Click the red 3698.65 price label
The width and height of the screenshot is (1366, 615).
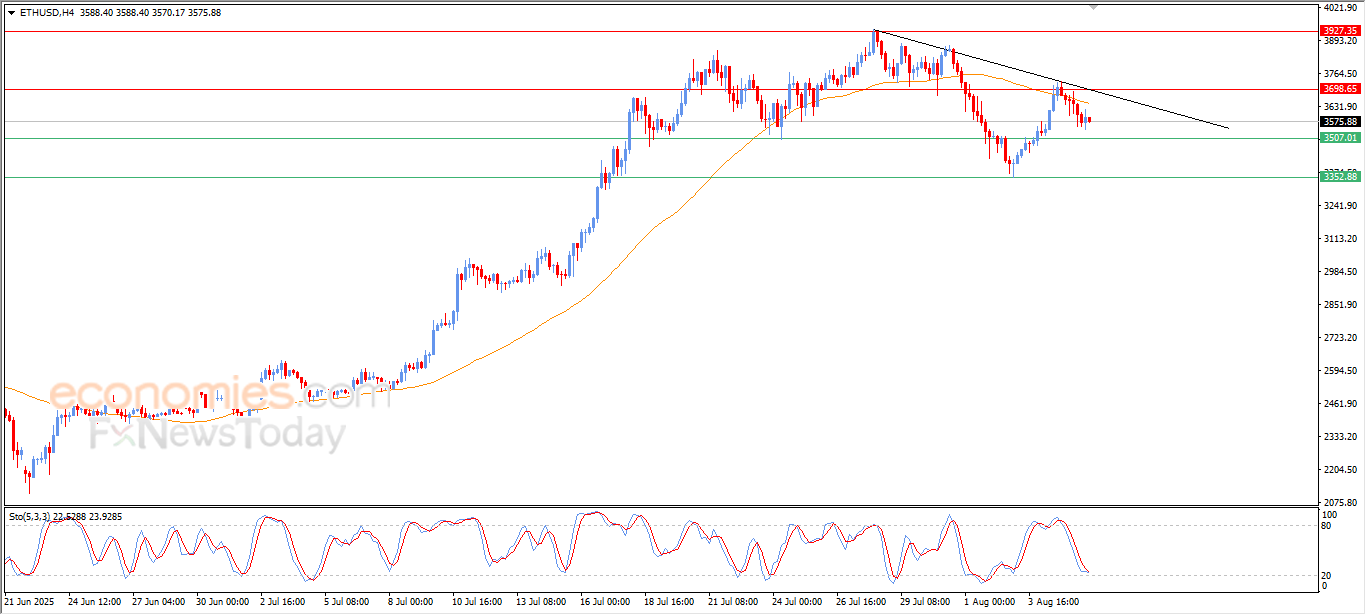point(1340,89)
